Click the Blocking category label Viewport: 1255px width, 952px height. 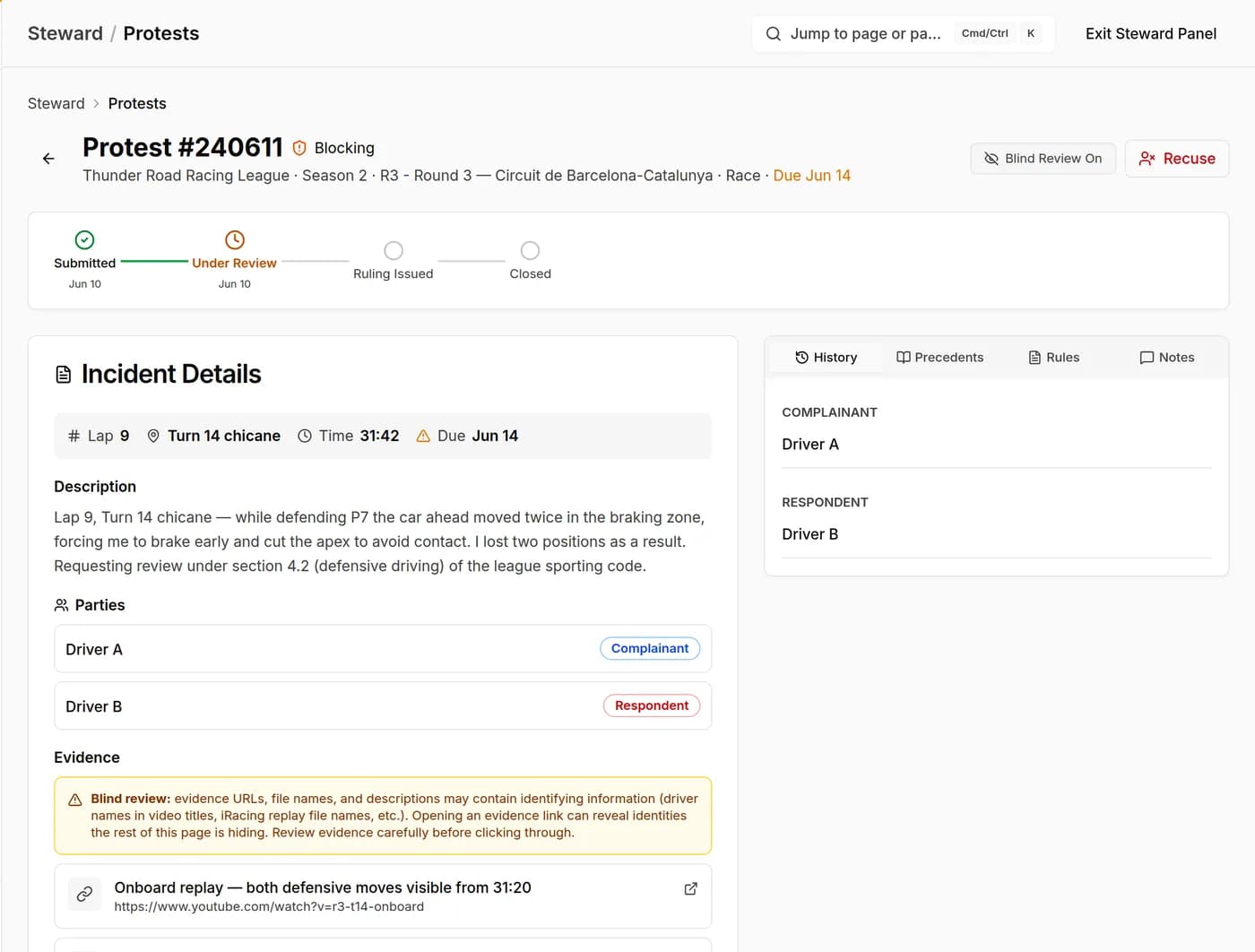click(344, 148)
